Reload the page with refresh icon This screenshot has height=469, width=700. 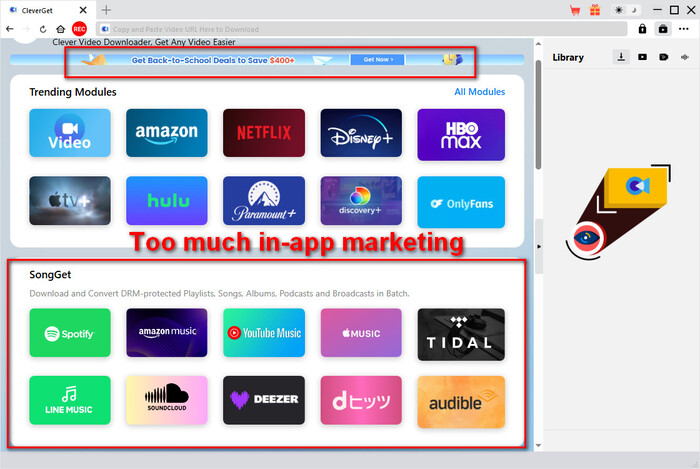point(43,29)
